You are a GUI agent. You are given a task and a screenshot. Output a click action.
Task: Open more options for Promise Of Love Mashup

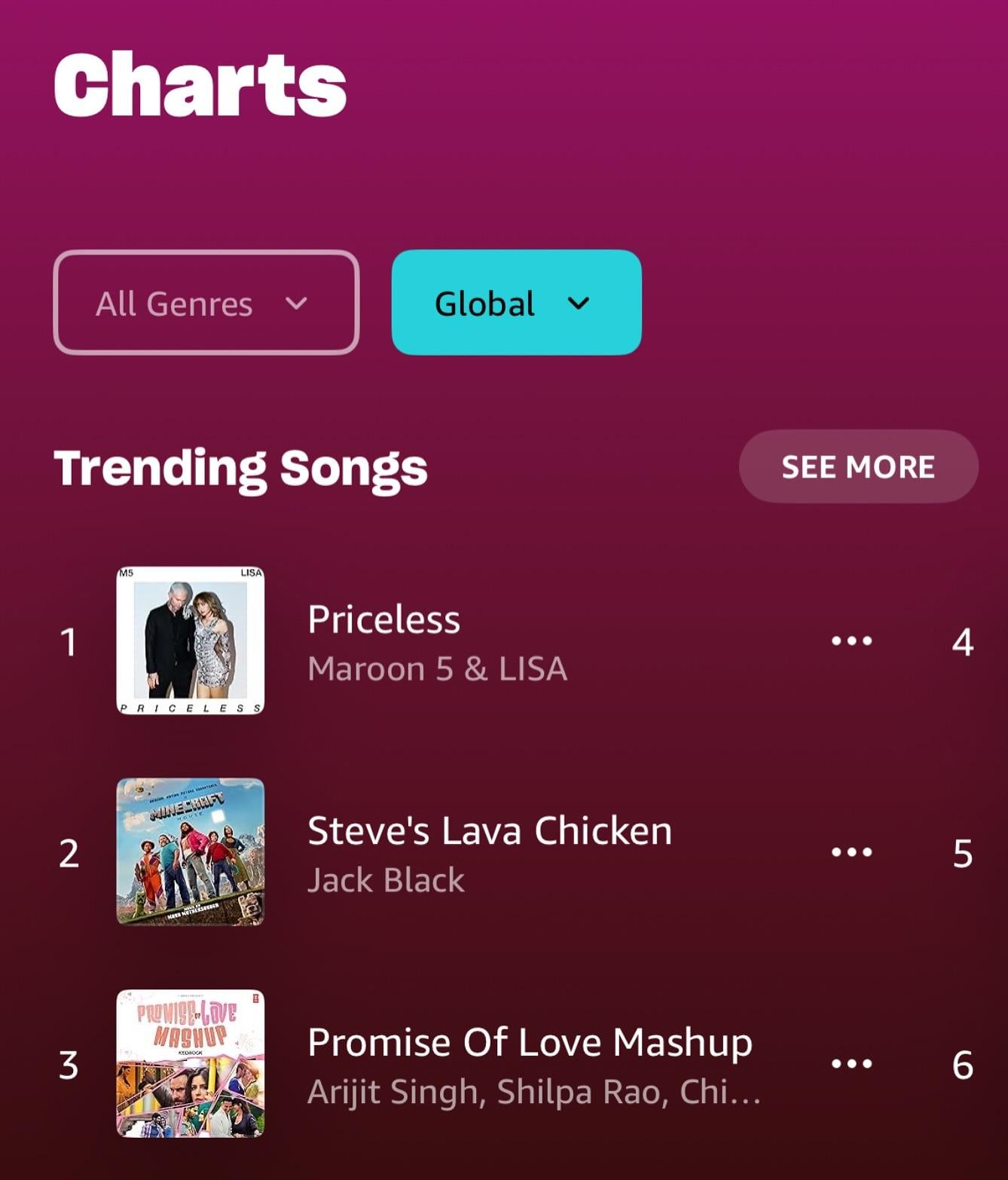click(x=851, y=1064)
